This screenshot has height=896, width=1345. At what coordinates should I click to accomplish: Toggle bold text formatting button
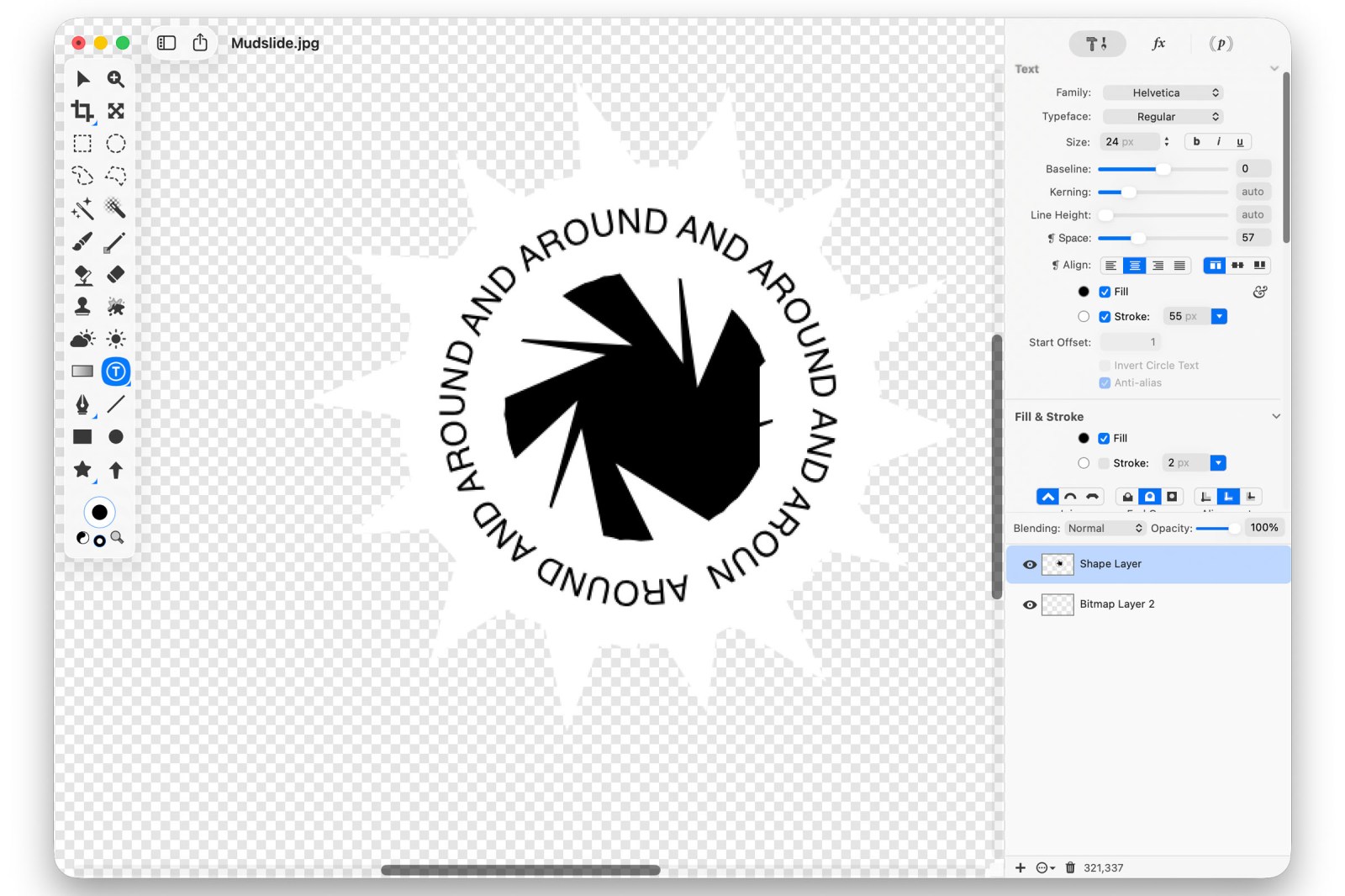[1196, 142]
